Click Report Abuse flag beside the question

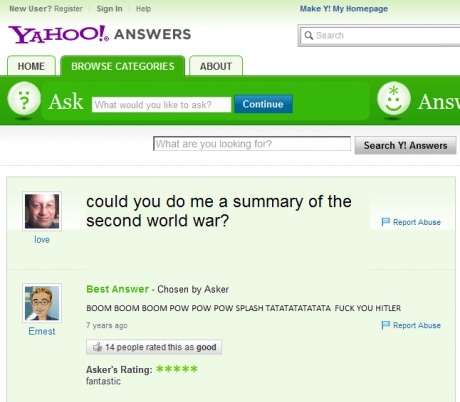click(x=386, y=222)
